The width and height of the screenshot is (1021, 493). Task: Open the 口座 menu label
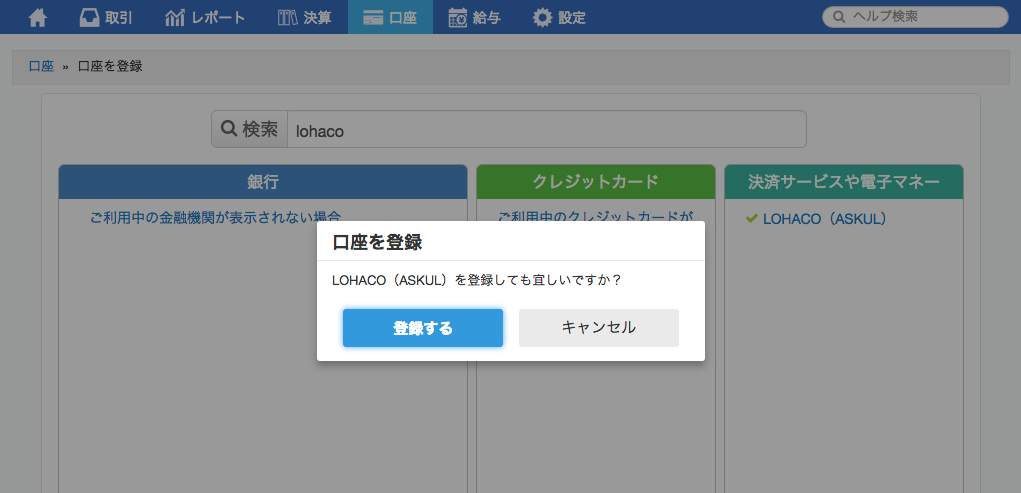pos(402,18)
